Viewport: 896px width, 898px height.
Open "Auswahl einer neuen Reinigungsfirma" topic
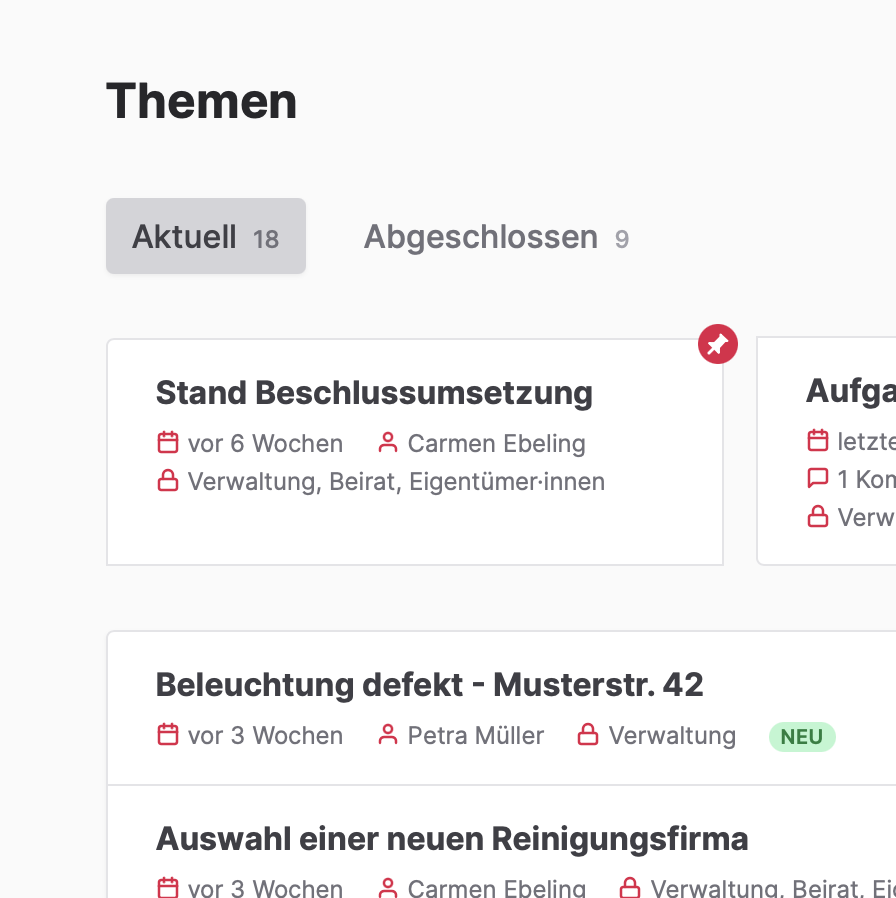point(452,838)
